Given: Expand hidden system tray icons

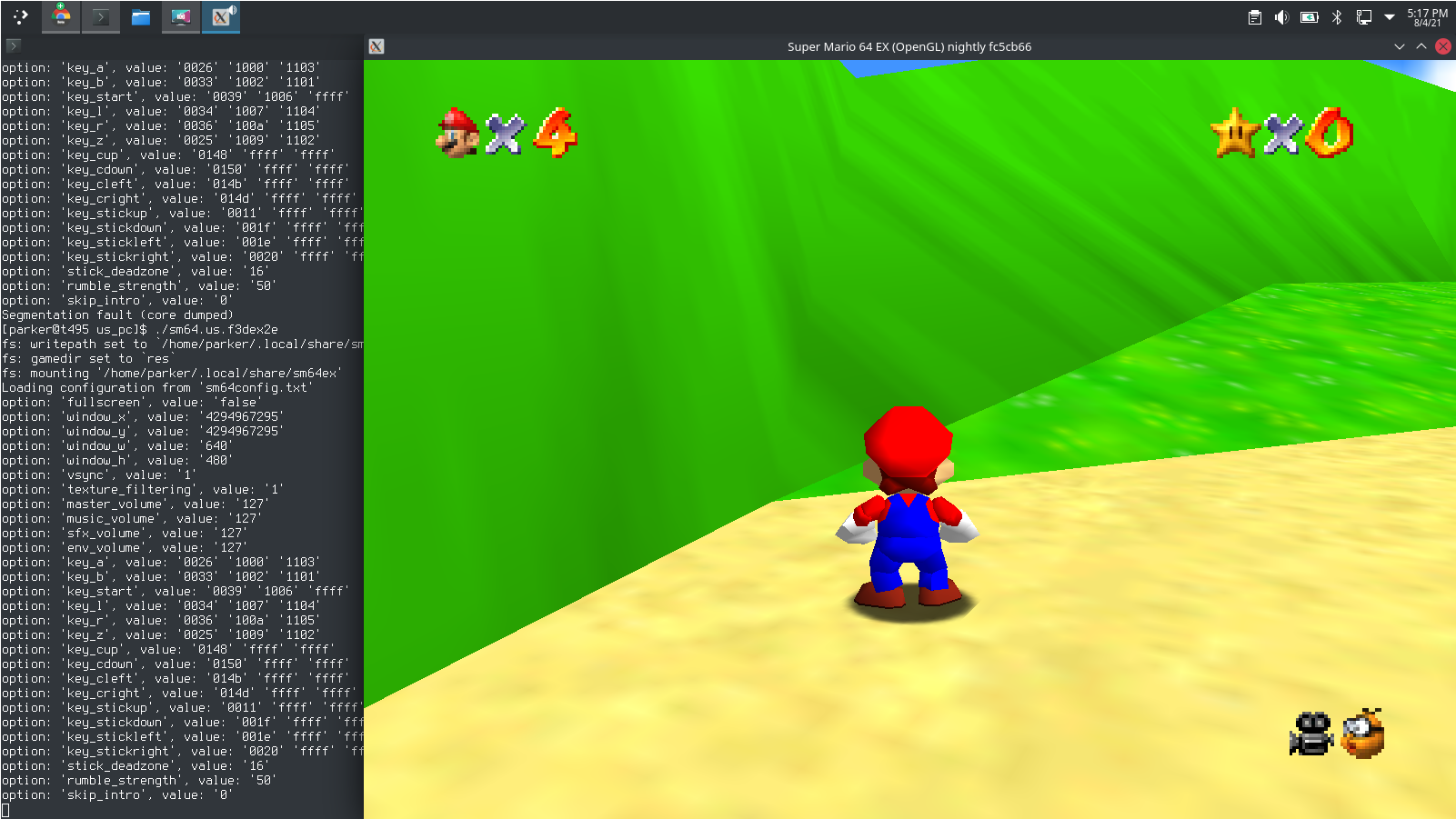Looking at the screenshot, I should click(1389, 16).
